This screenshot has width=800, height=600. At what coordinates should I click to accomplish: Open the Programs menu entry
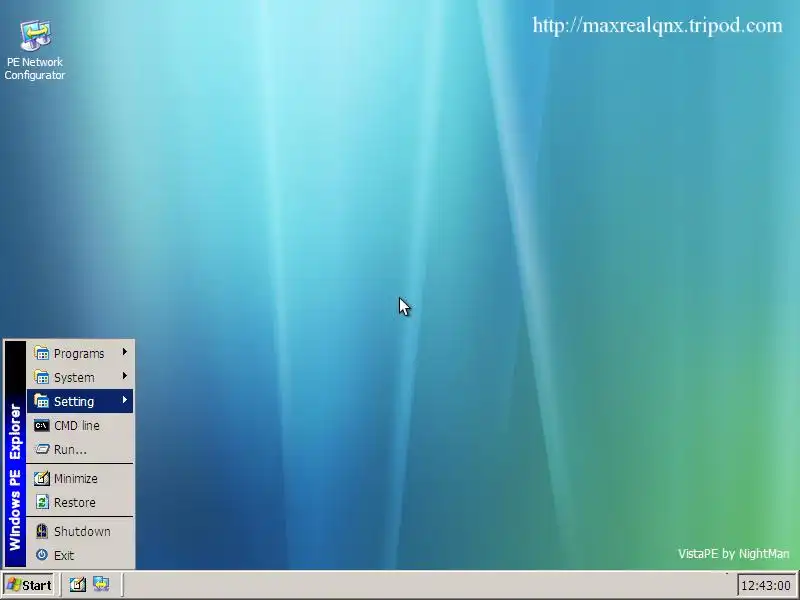pyautogui.click(x=80, y=353)
